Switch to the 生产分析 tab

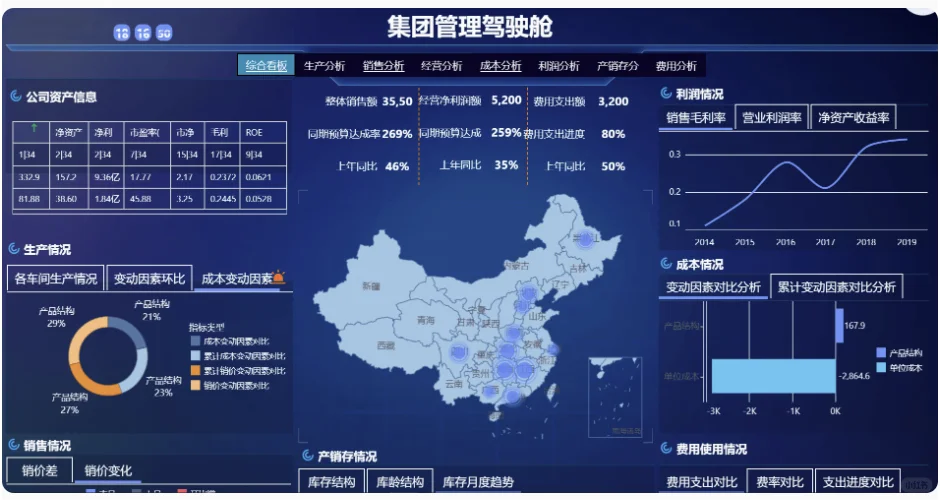click(x=324, y=65)
